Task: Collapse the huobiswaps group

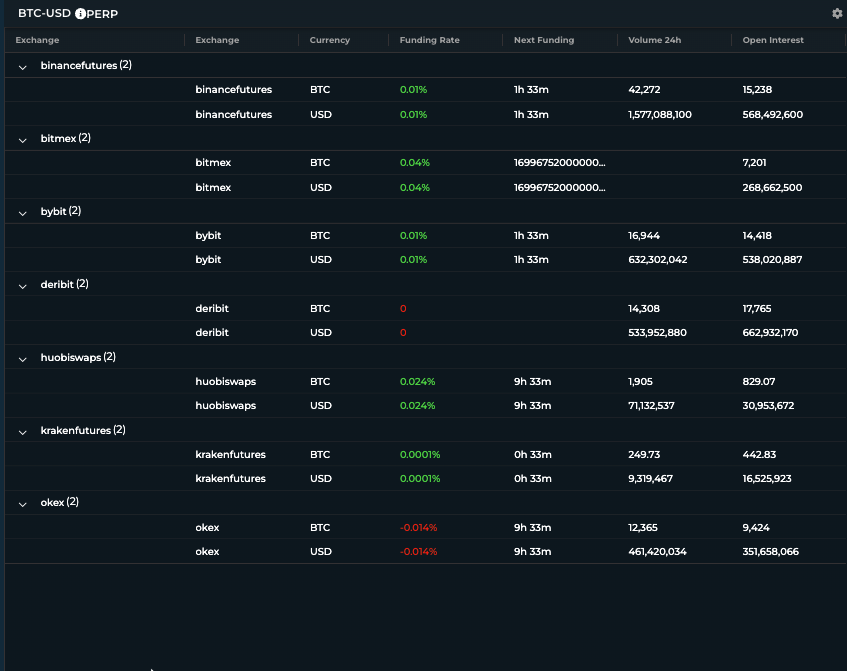Action: click(23, 358)
